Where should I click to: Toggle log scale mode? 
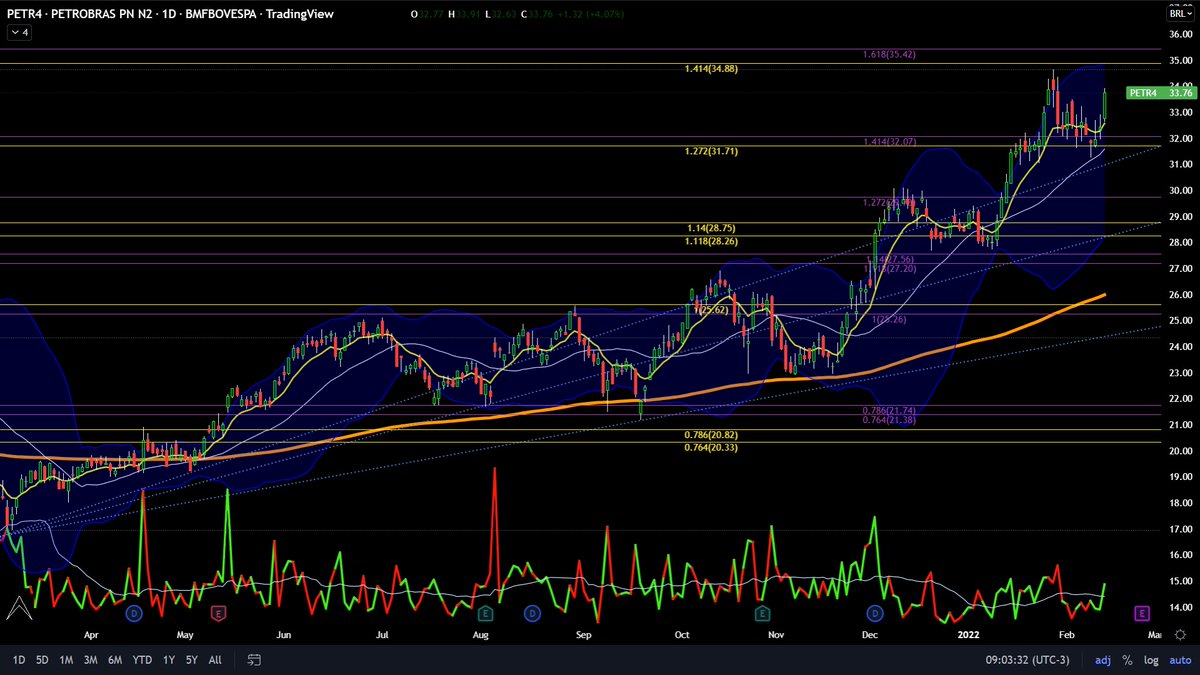[1151, 660]
